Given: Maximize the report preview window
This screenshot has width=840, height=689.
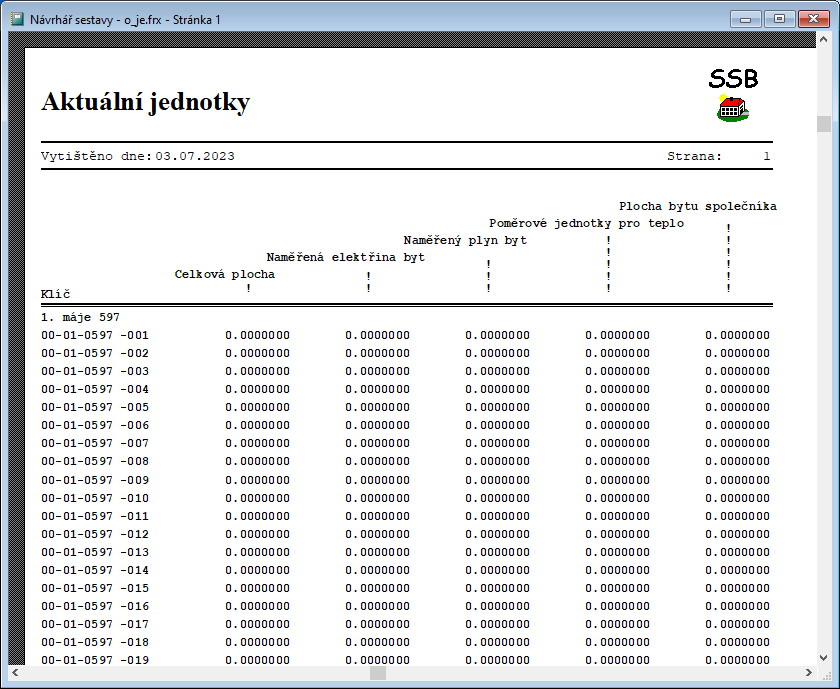Looking at the screenshot, I should [779, 18].
